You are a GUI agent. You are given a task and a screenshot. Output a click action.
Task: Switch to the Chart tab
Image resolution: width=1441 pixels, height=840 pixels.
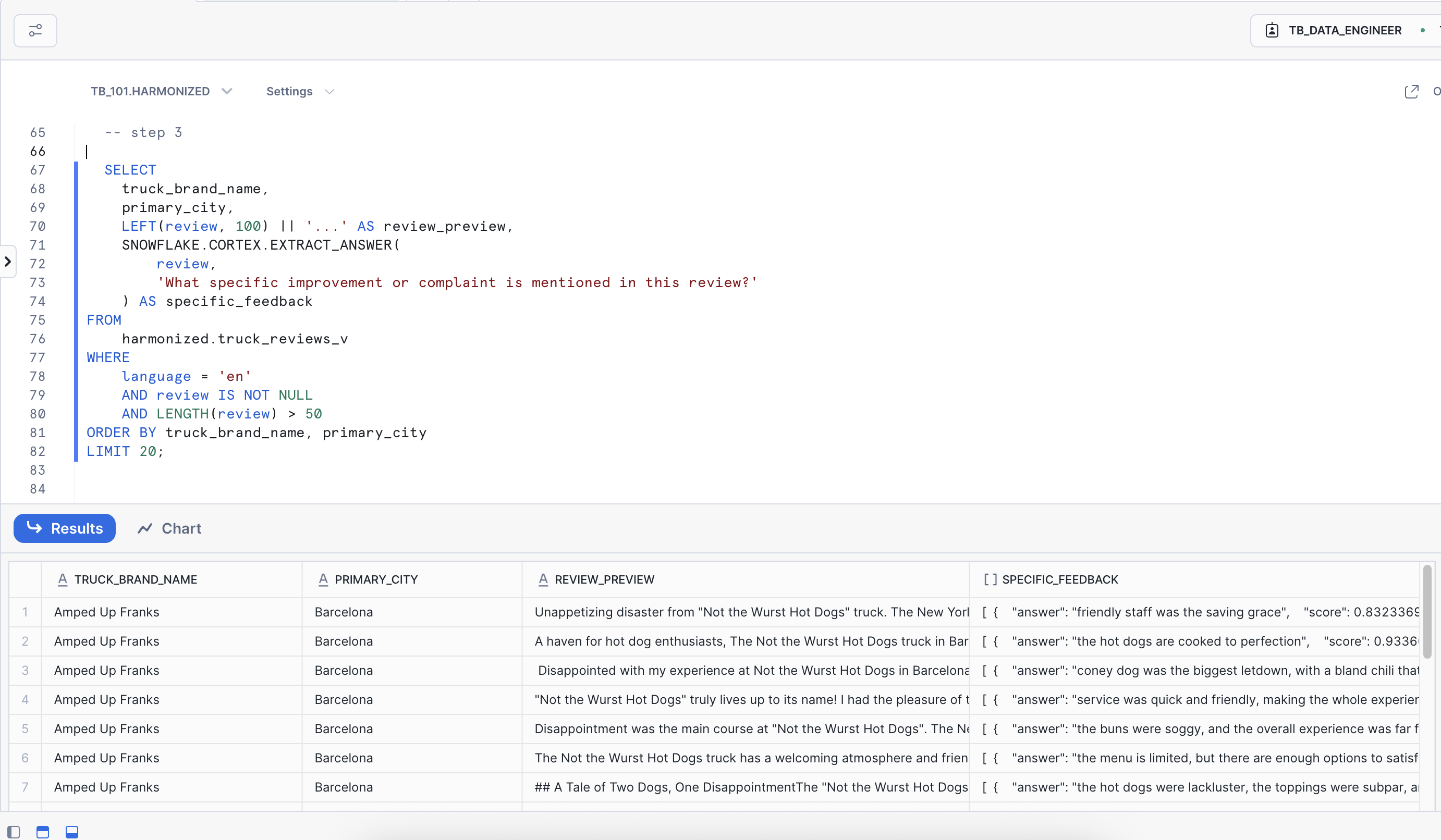181,528
